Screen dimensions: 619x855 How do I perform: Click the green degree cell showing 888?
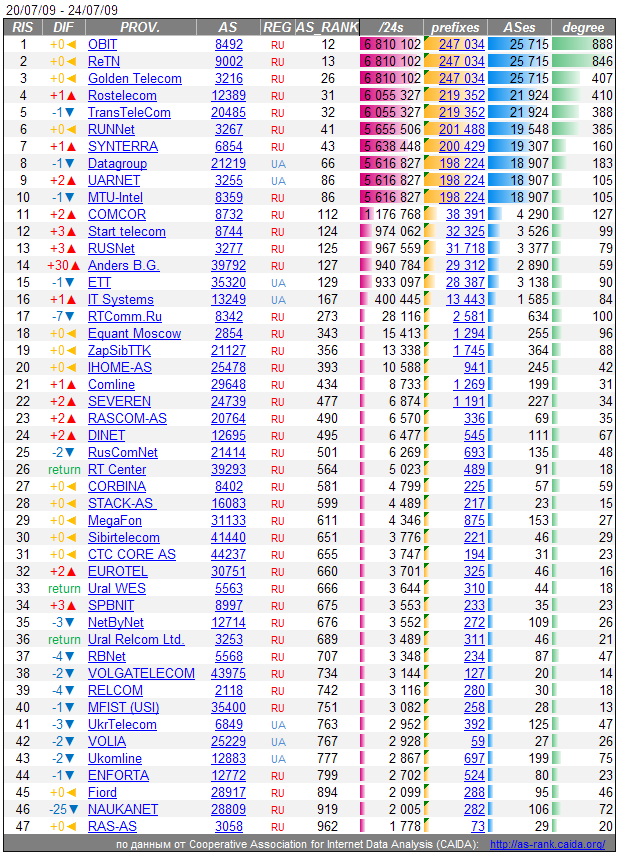click(x=584, y=45)
